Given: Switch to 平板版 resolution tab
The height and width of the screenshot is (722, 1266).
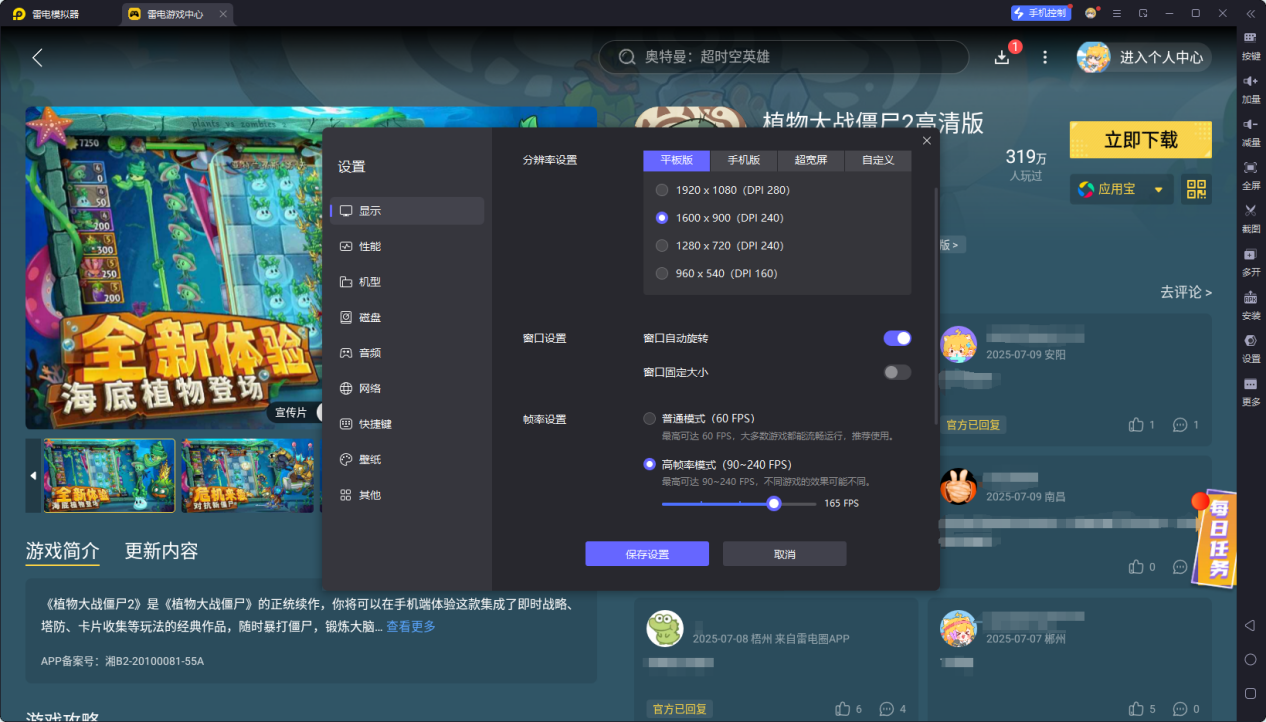Looking at the screenshot, I should tap(677, 161).
